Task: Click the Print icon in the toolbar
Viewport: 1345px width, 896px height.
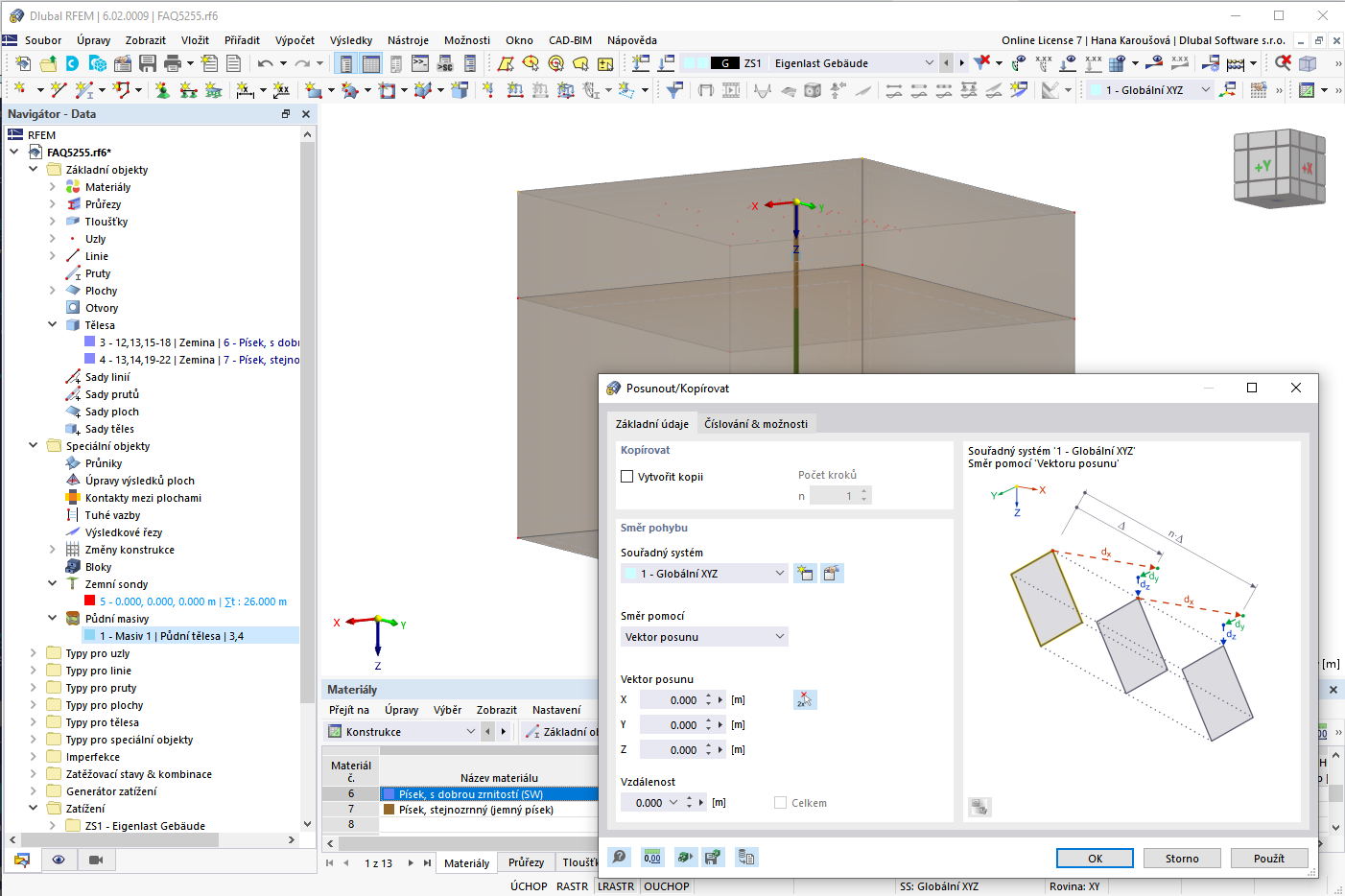Action: [x=173, y=63]
